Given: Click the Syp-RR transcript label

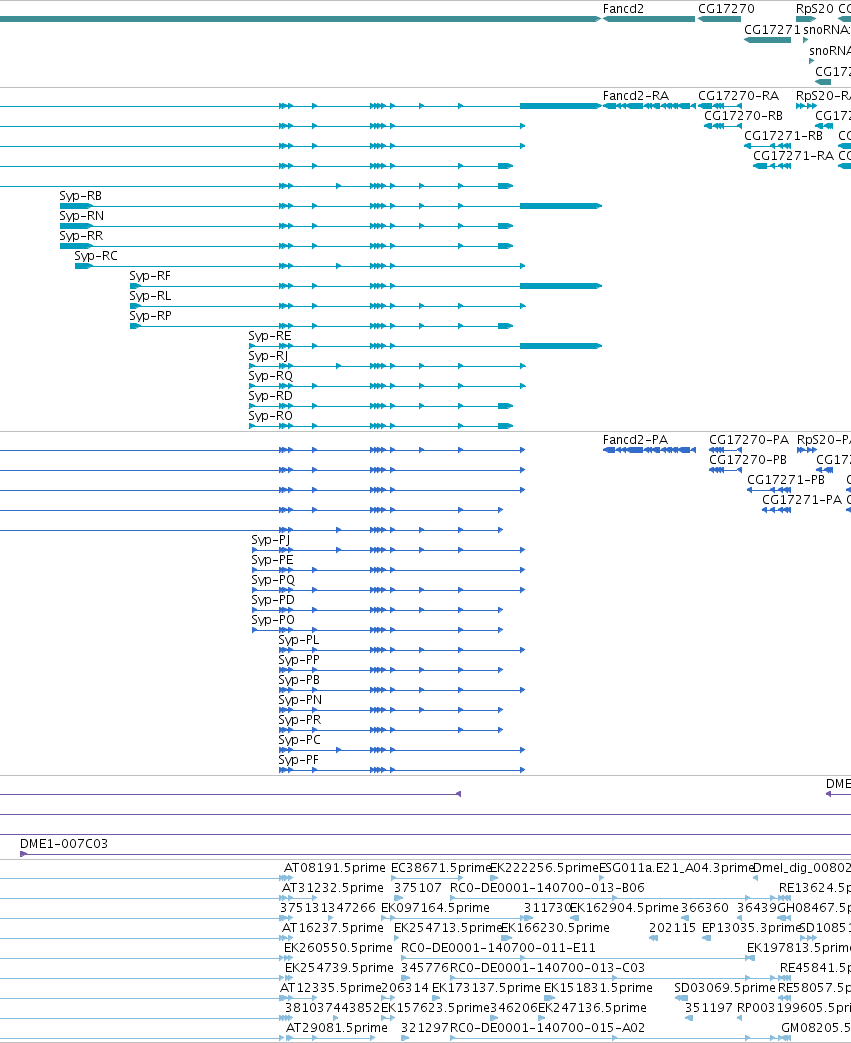Looking at the screenshot, I should click(x=81, y=236).
